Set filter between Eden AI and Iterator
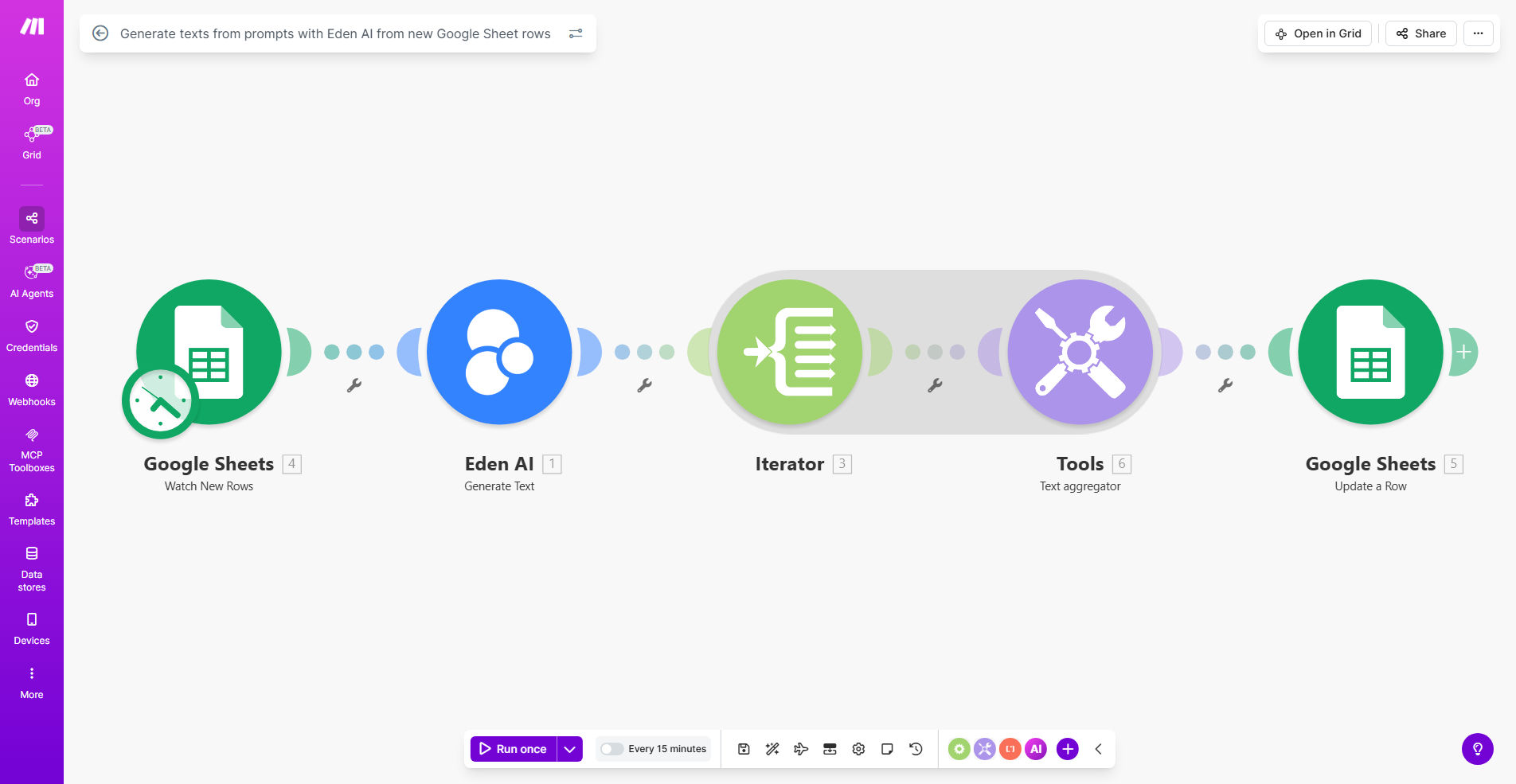 pyautogui.click(x=645, y=385)
